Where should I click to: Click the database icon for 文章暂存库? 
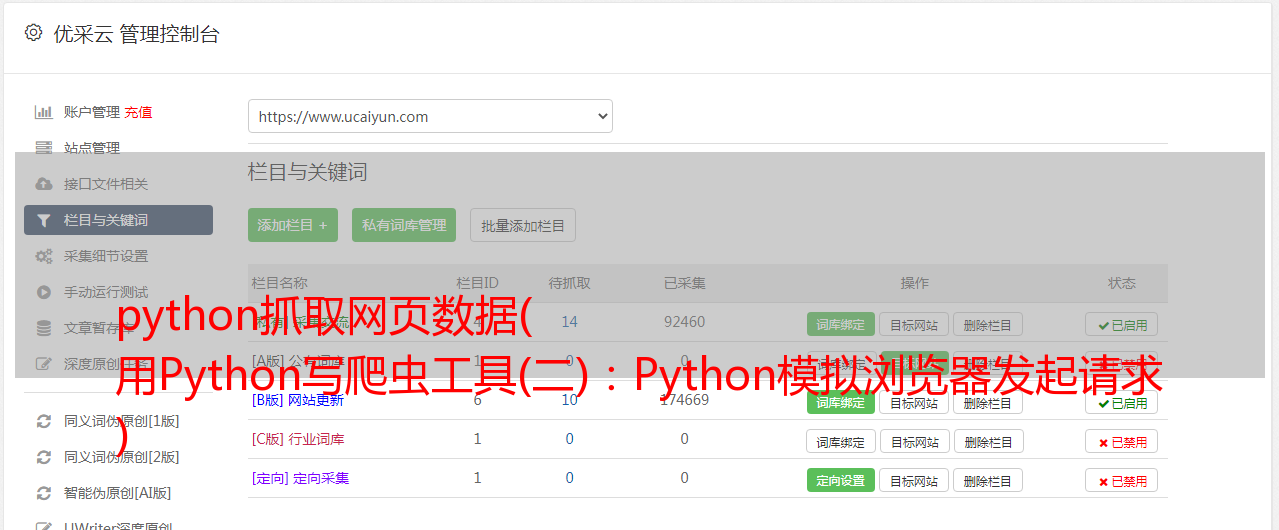tap(43, 328)
